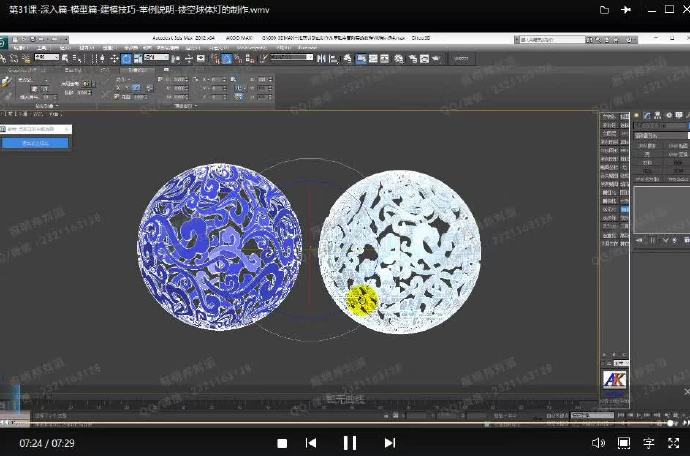The height and width of the screenshot is (456, 690).
Task: Toggle Keyboard Shortcut Override button
Action: coord(201,59)
